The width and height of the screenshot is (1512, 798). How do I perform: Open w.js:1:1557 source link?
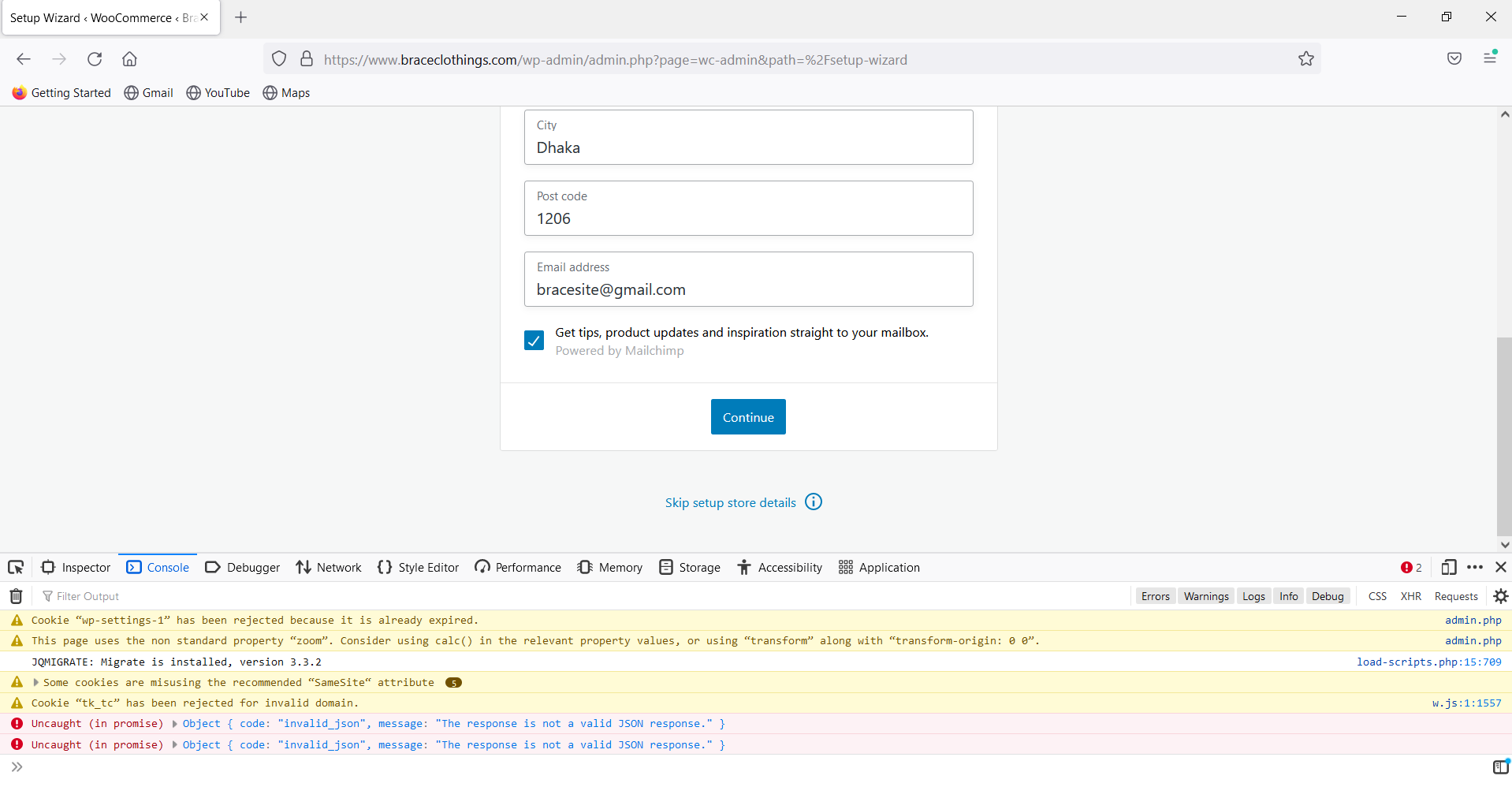[1466, 703]
